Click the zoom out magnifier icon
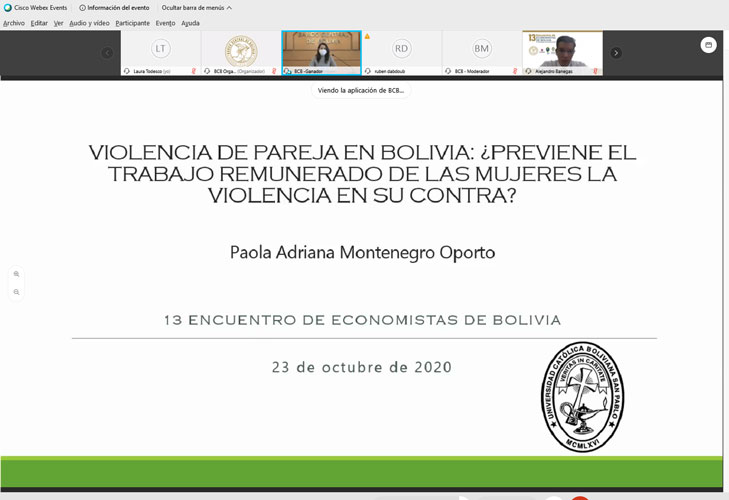 pos(16,292)
